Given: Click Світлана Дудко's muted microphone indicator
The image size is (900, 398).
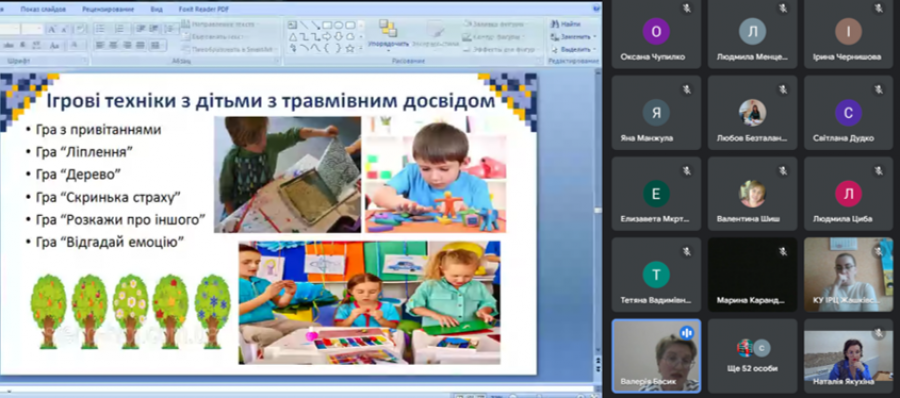Looking at the screenshot, I should click(x=878, y=90).
